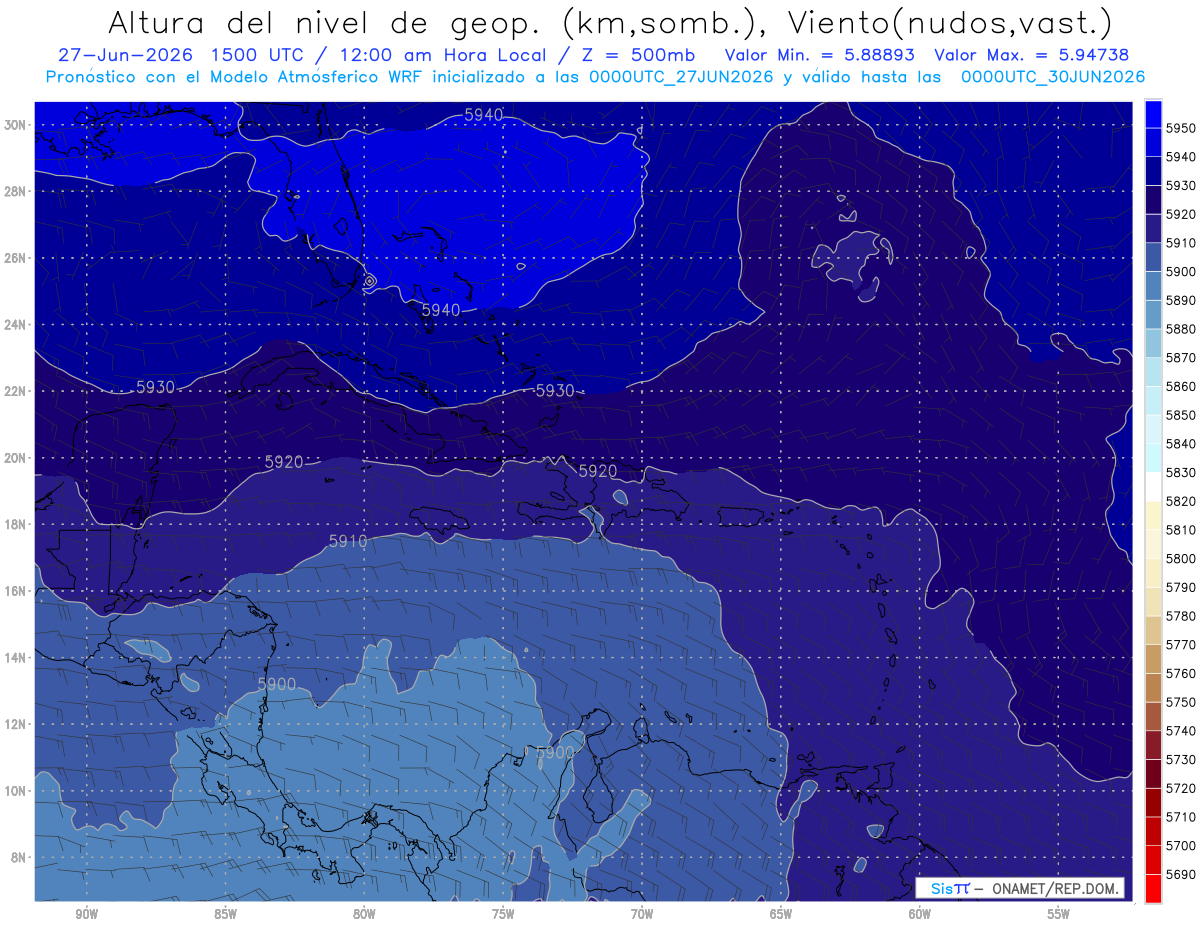This screenshot has width=1200, height=927.
Task: Click the '80W' longitude axis label
Action: pyautogui.click(x=364, y=914)
